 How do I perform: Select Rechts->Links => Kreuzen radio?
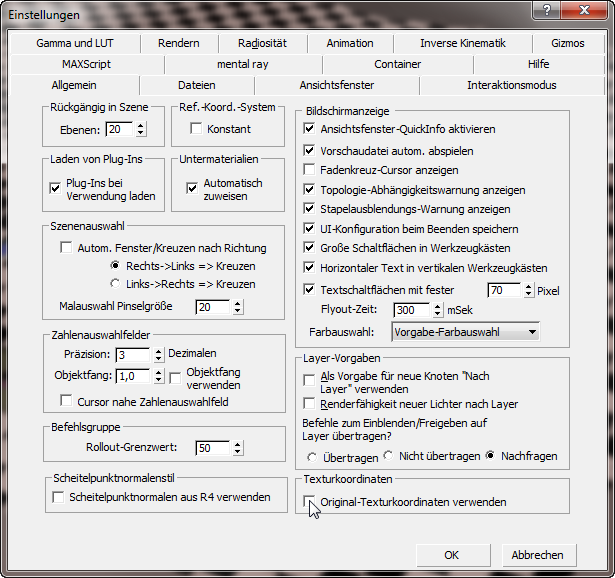pos(115,265)
